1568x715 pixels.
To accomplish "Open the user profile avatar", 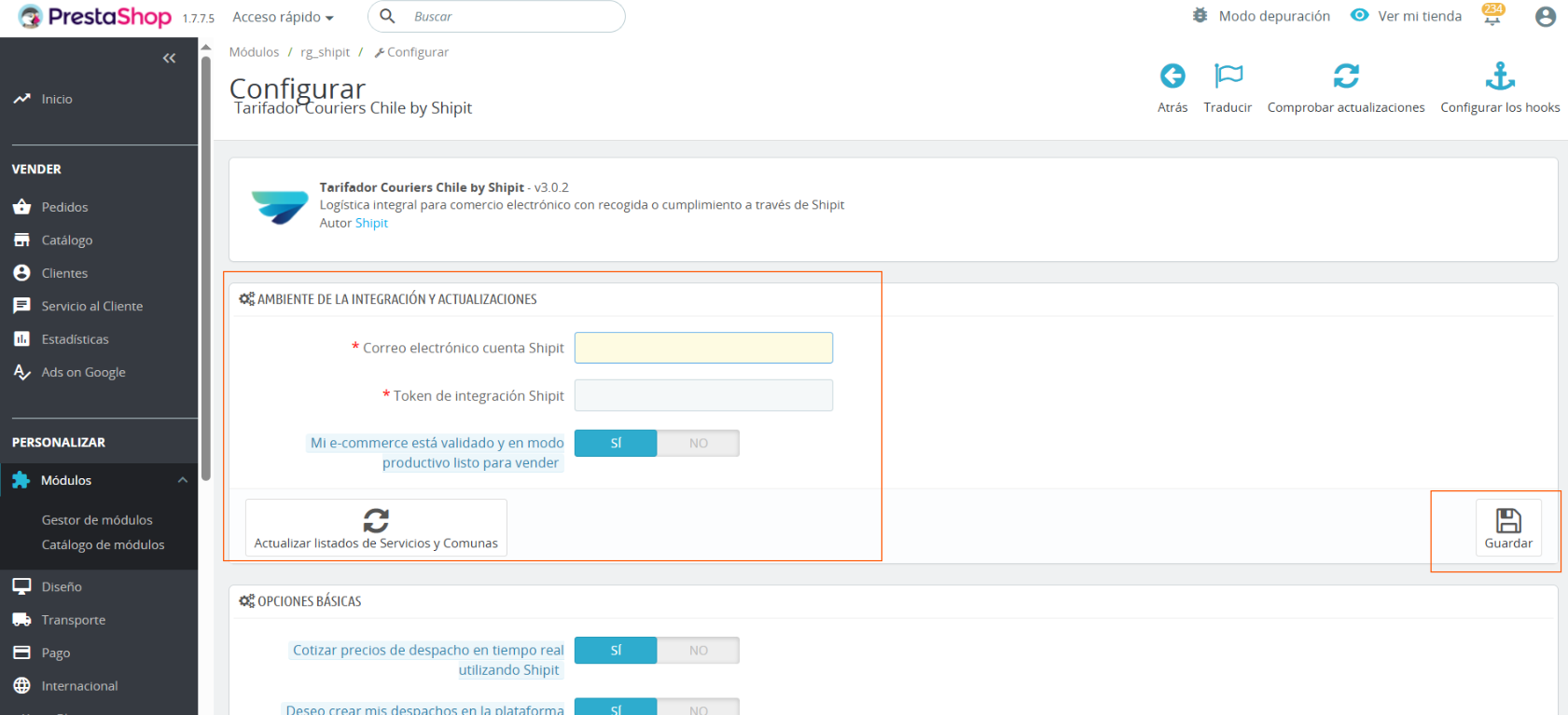I will (x=1546, y=17).
